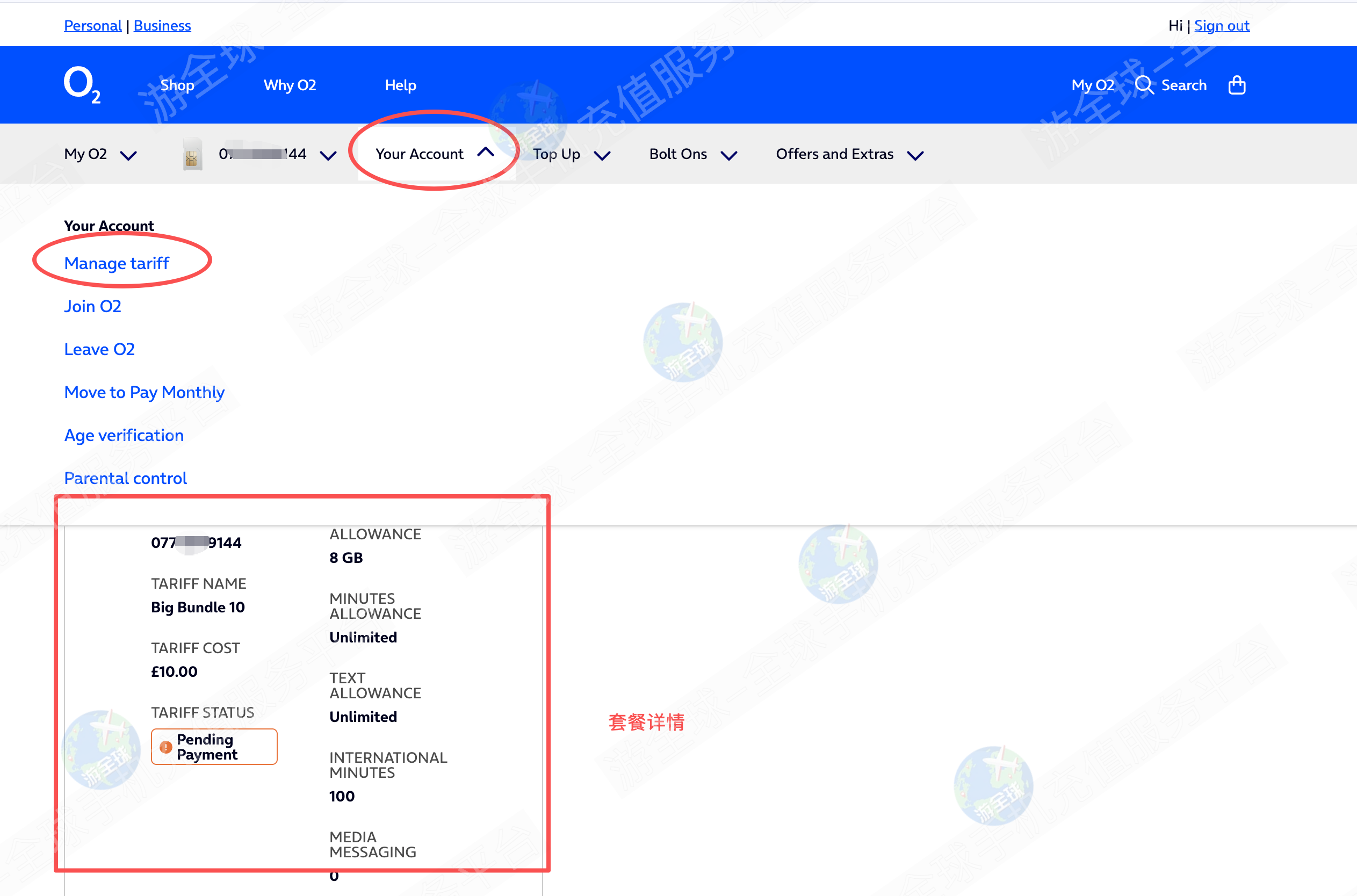Click the Your Account section heading
Viewport: 1357px width, 896px height.
click(109, 226)
